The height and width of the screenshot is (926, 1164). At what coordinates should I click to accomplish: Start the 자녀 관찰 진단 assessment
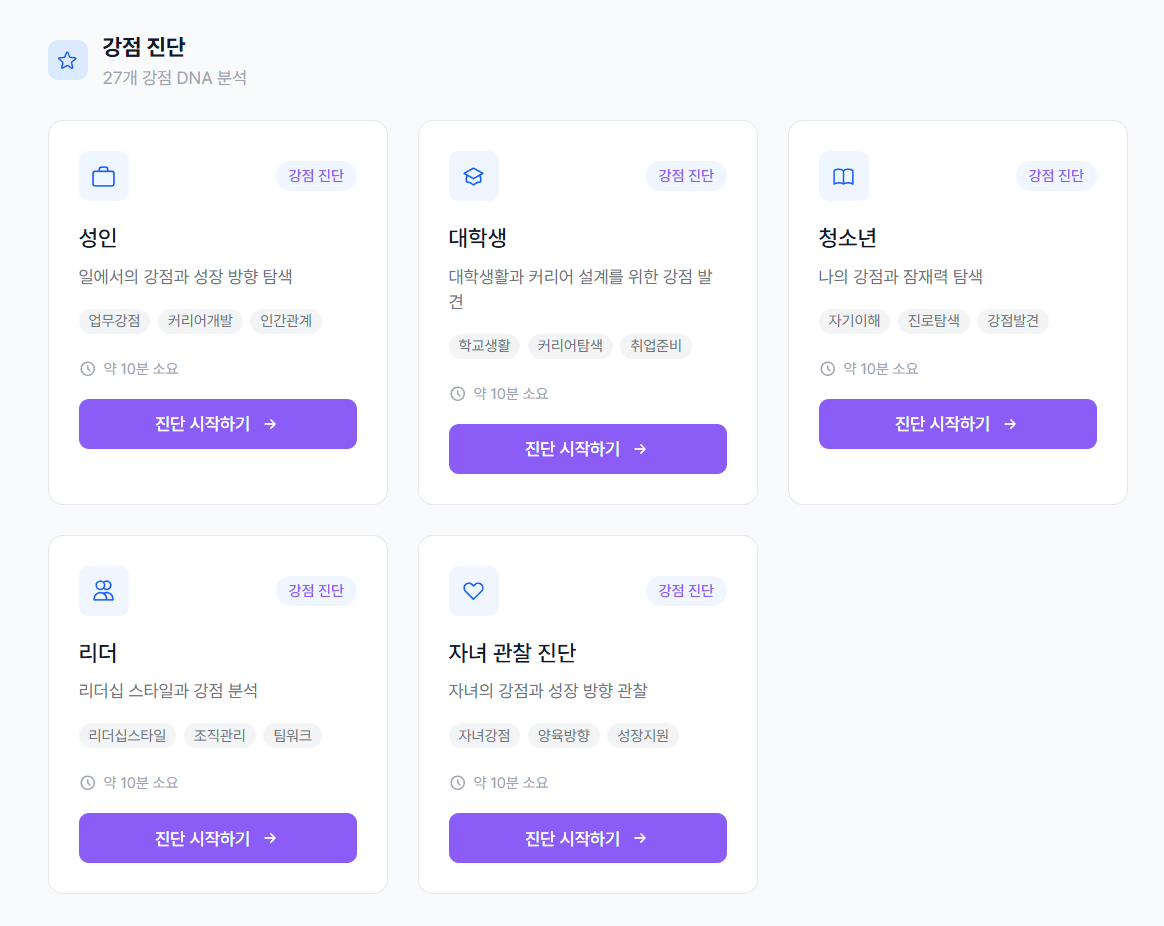click(587, 838)
